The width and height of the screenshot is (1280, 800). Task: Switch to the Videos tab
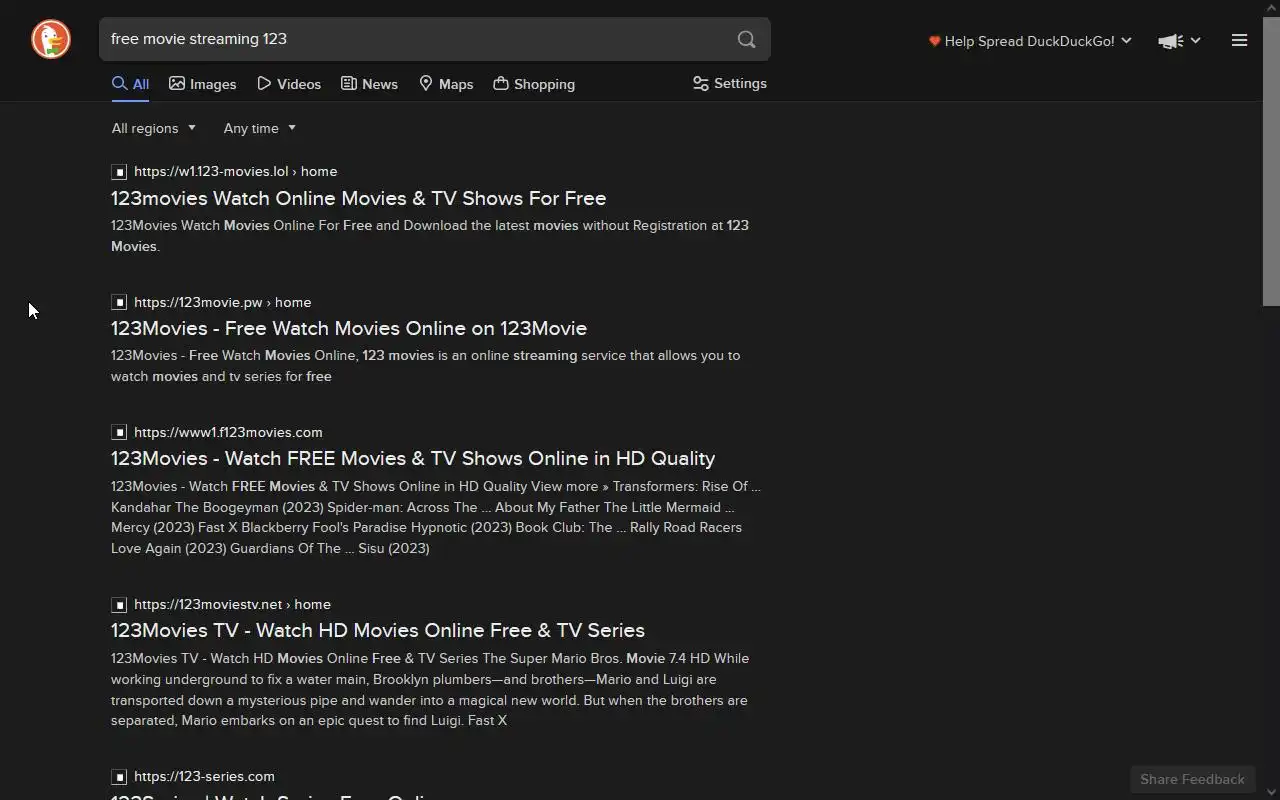pos(289,84)
